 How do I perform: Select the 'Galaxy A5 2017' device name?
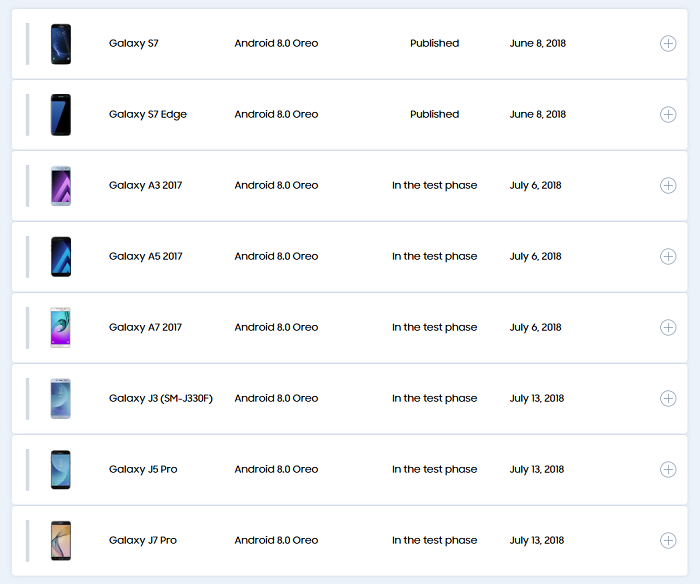pos(146,256)
